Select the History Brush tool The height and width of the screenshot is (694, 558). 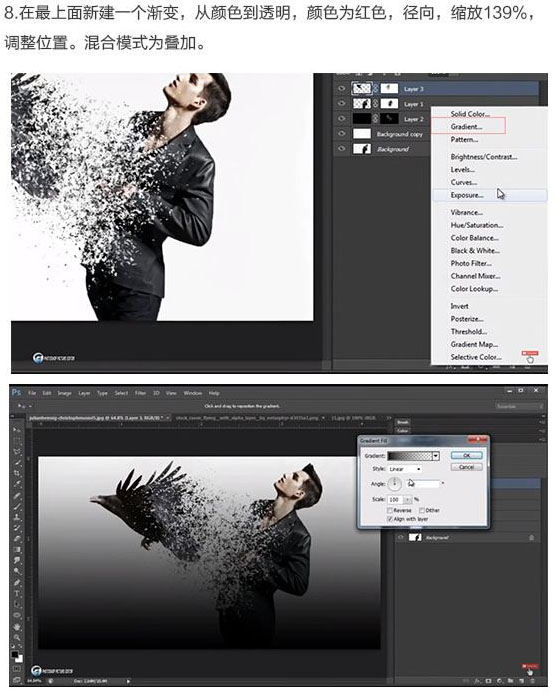tap(16, 528)
